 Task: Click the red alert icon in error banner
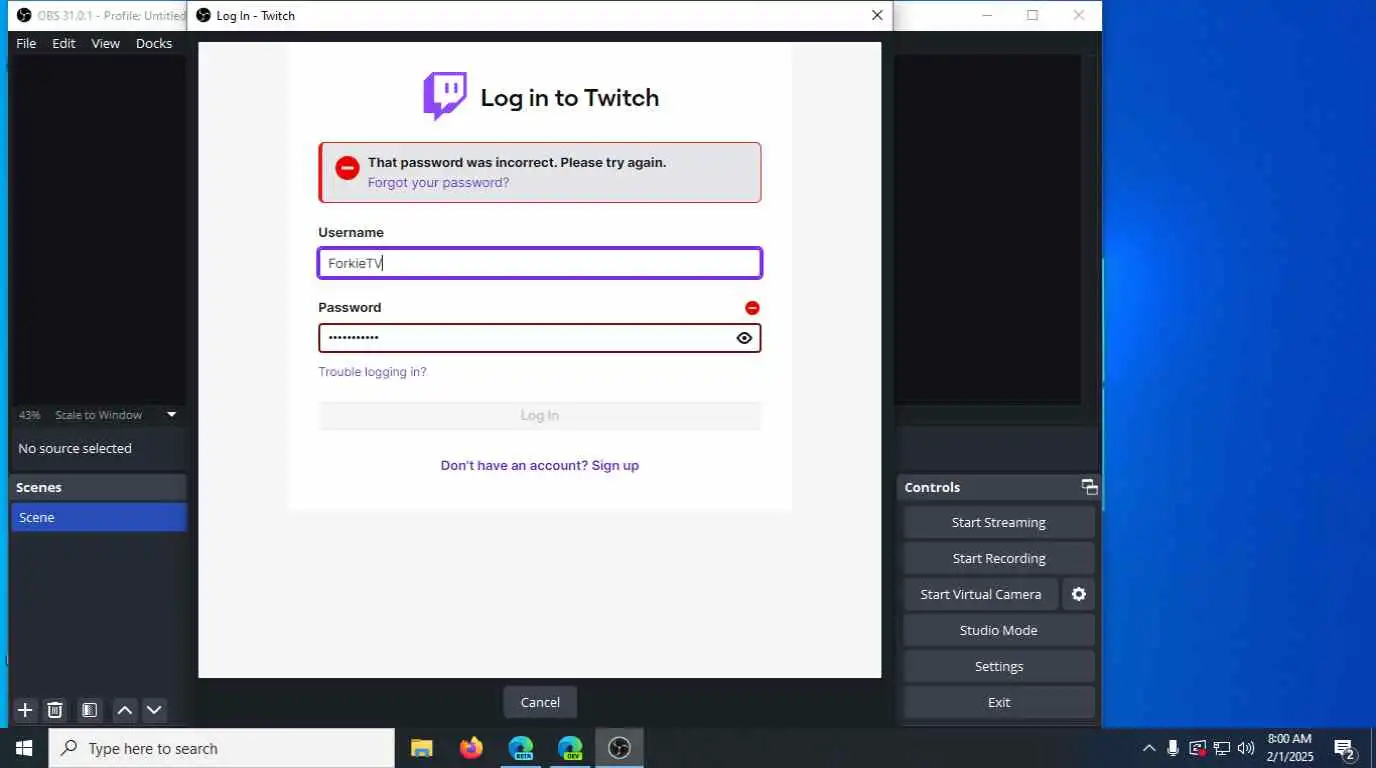[347, 168]
